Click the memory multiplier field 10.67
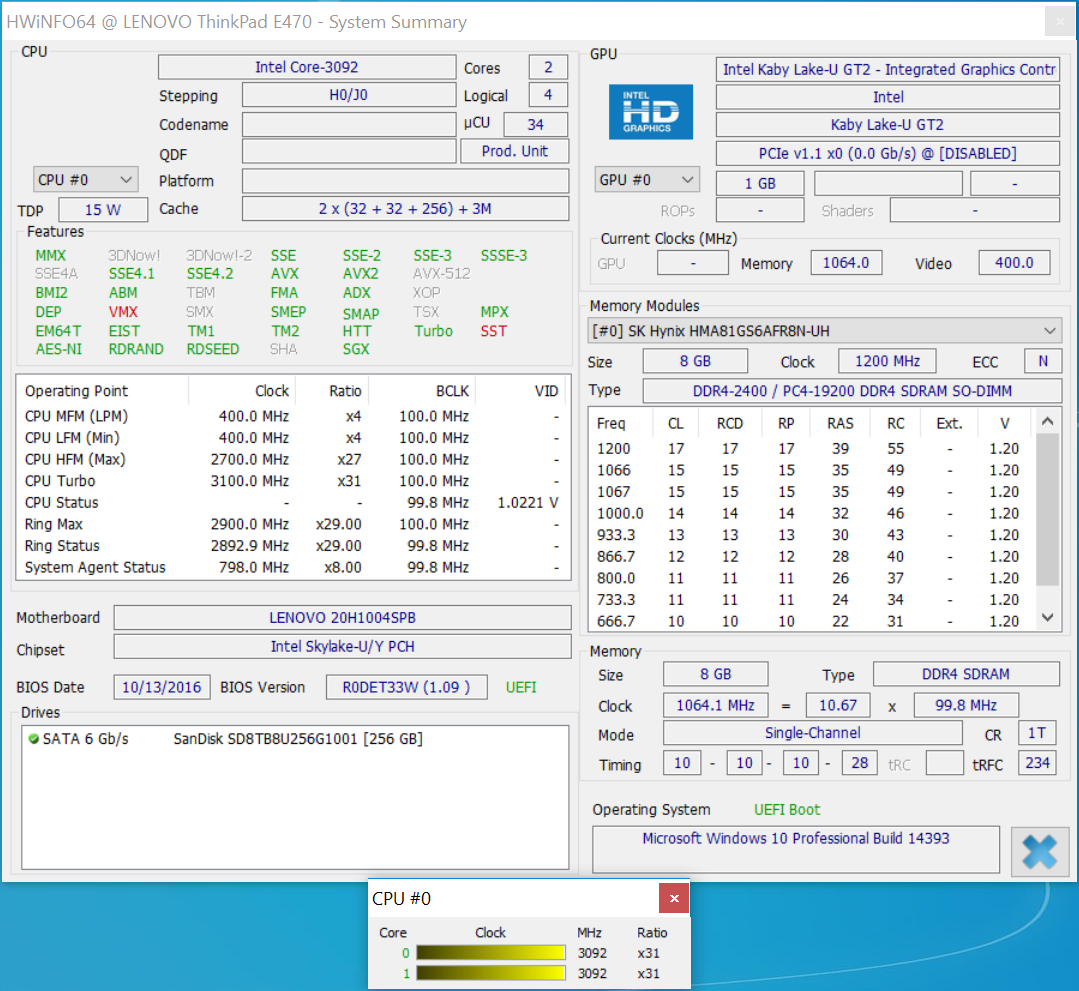Image resolution: width=1079 pixels, height=991 pixels. pyautogui.click(x=838, y=705)
